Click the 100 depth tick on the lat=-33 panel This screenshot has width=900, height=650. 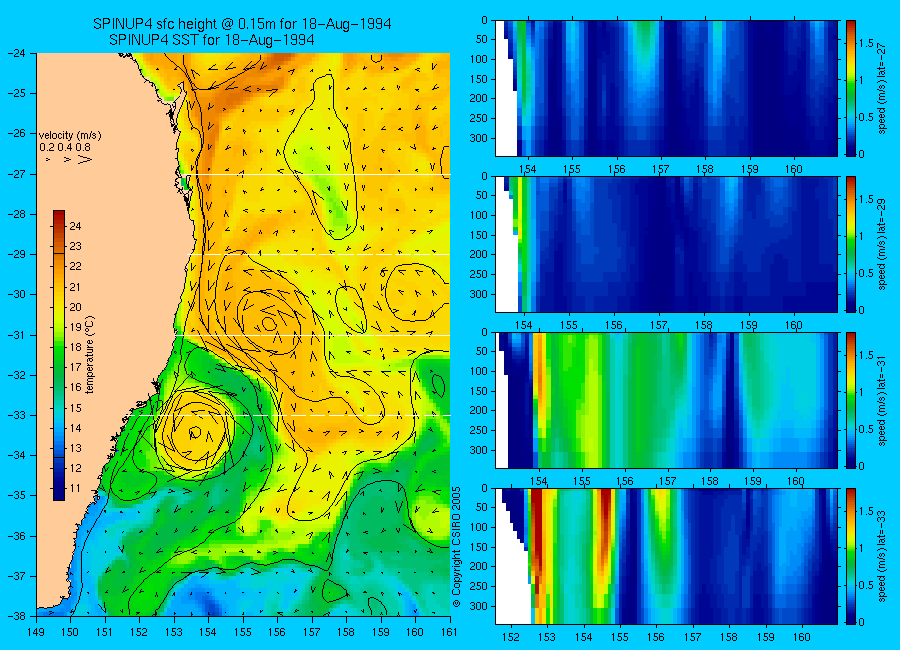click(x=478, y=527)
